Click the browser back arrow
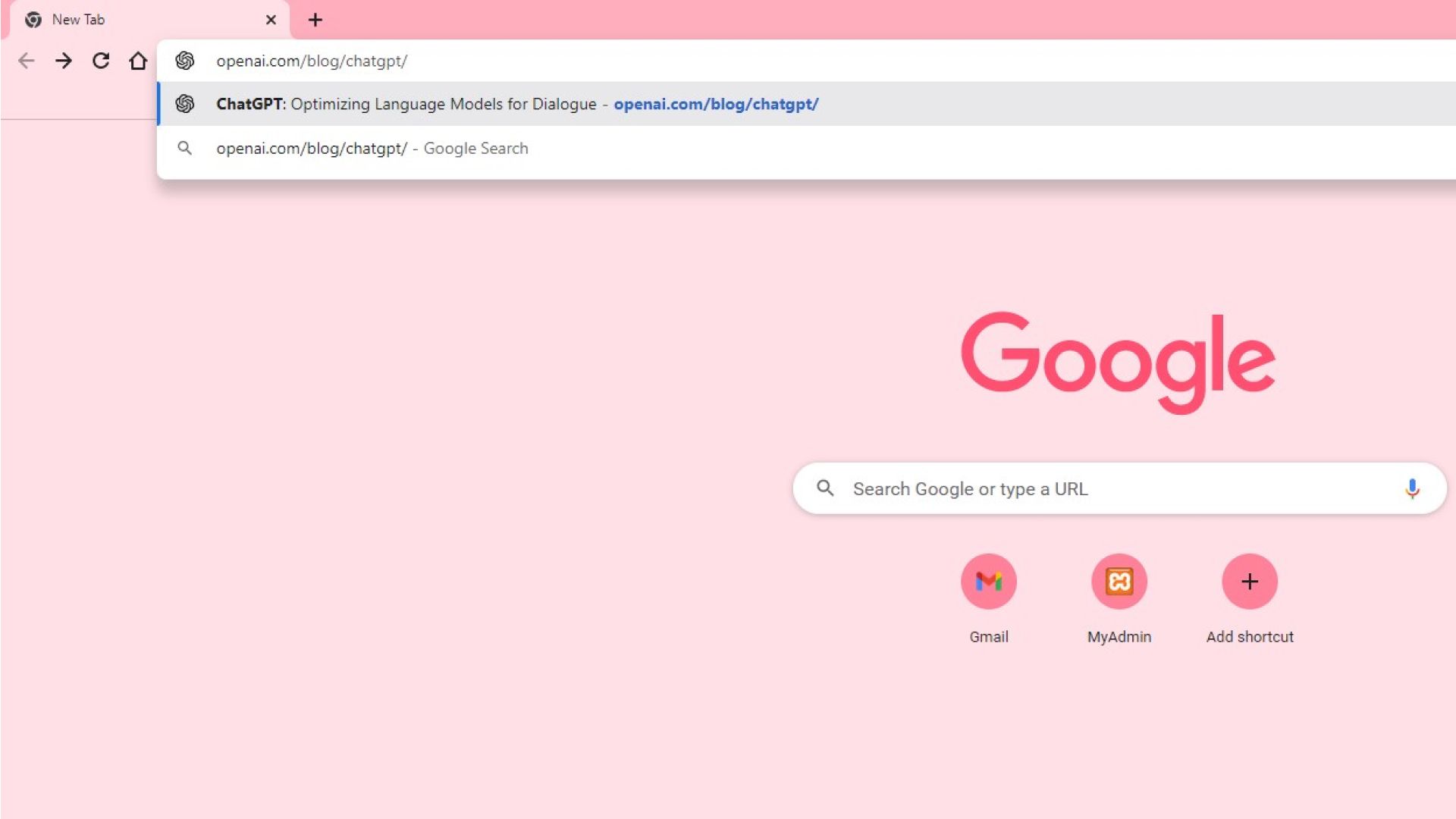 (x=27, y=61)
